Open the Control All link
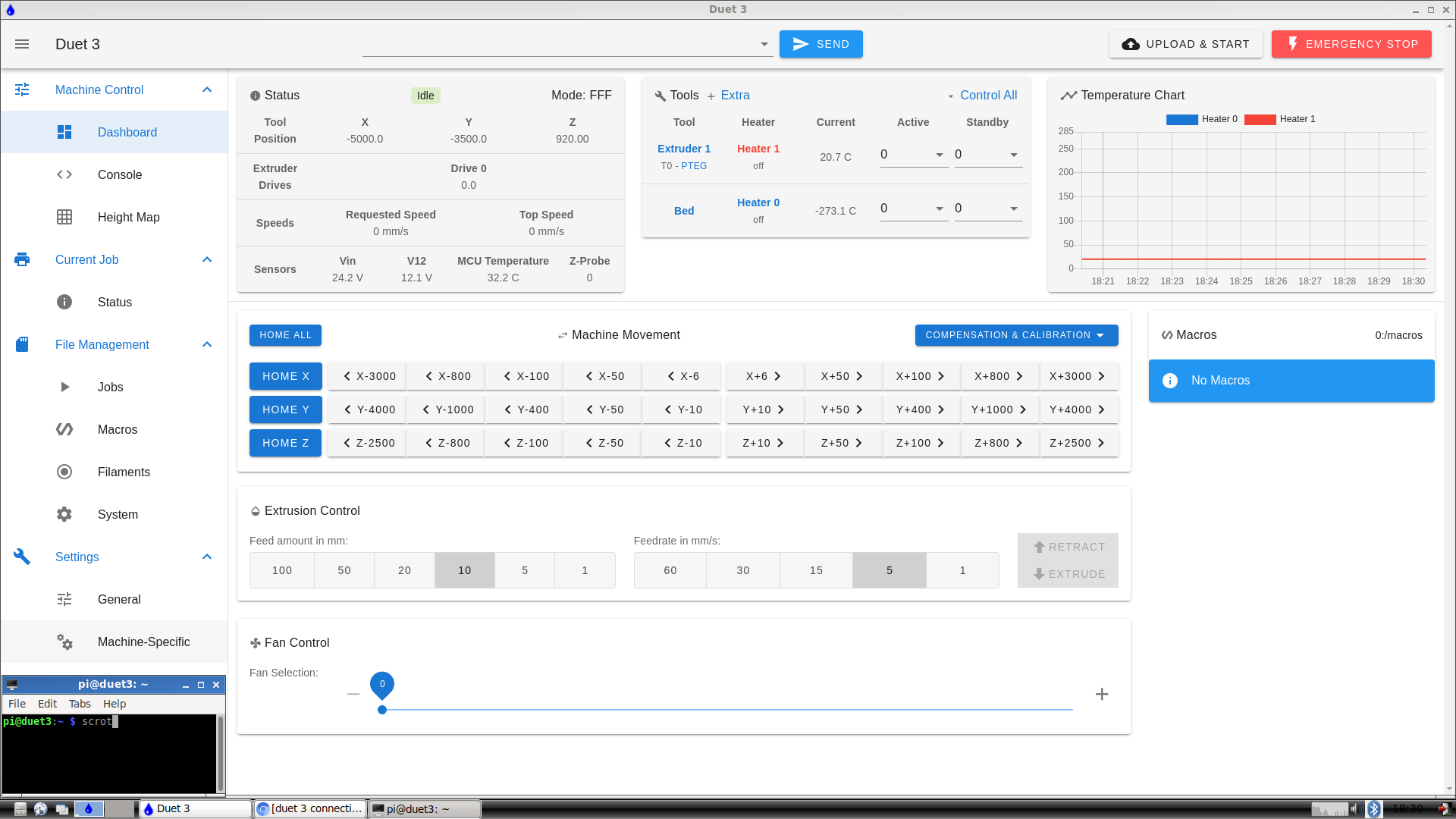The width and height of the screenshot is (1456, 819). (x=988, y=96)
